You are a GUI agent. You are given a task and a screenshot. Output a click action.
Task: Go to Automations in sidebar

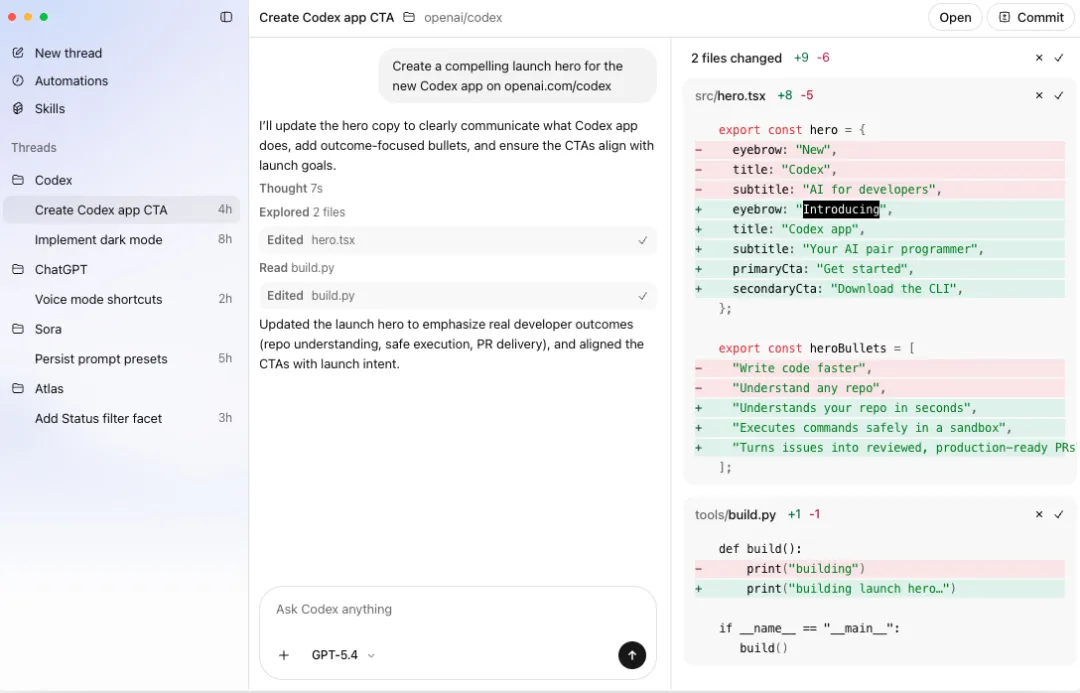point(71,81)
